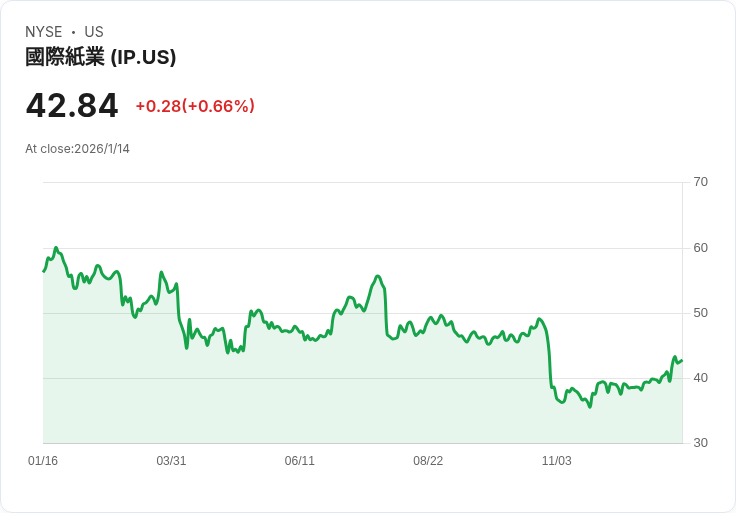Click the 70 label on price axis
The height and width of the screenshot is (513, 736).
tap(701, 182)
